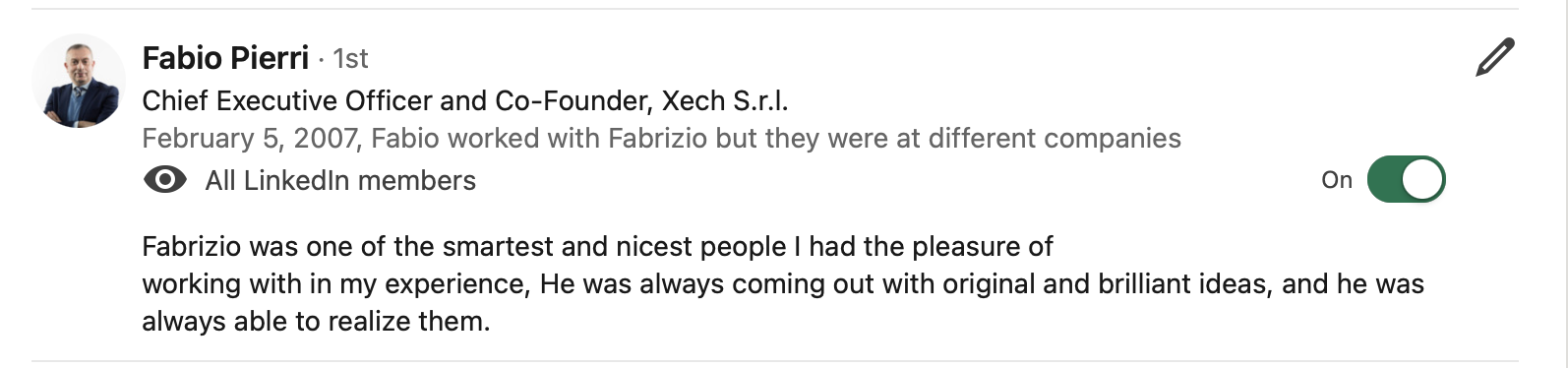Click the pencil edit icon for this recommendation
This screenshot has width=1568, height=368.
pyautogui.click(x=1495, y=57)
